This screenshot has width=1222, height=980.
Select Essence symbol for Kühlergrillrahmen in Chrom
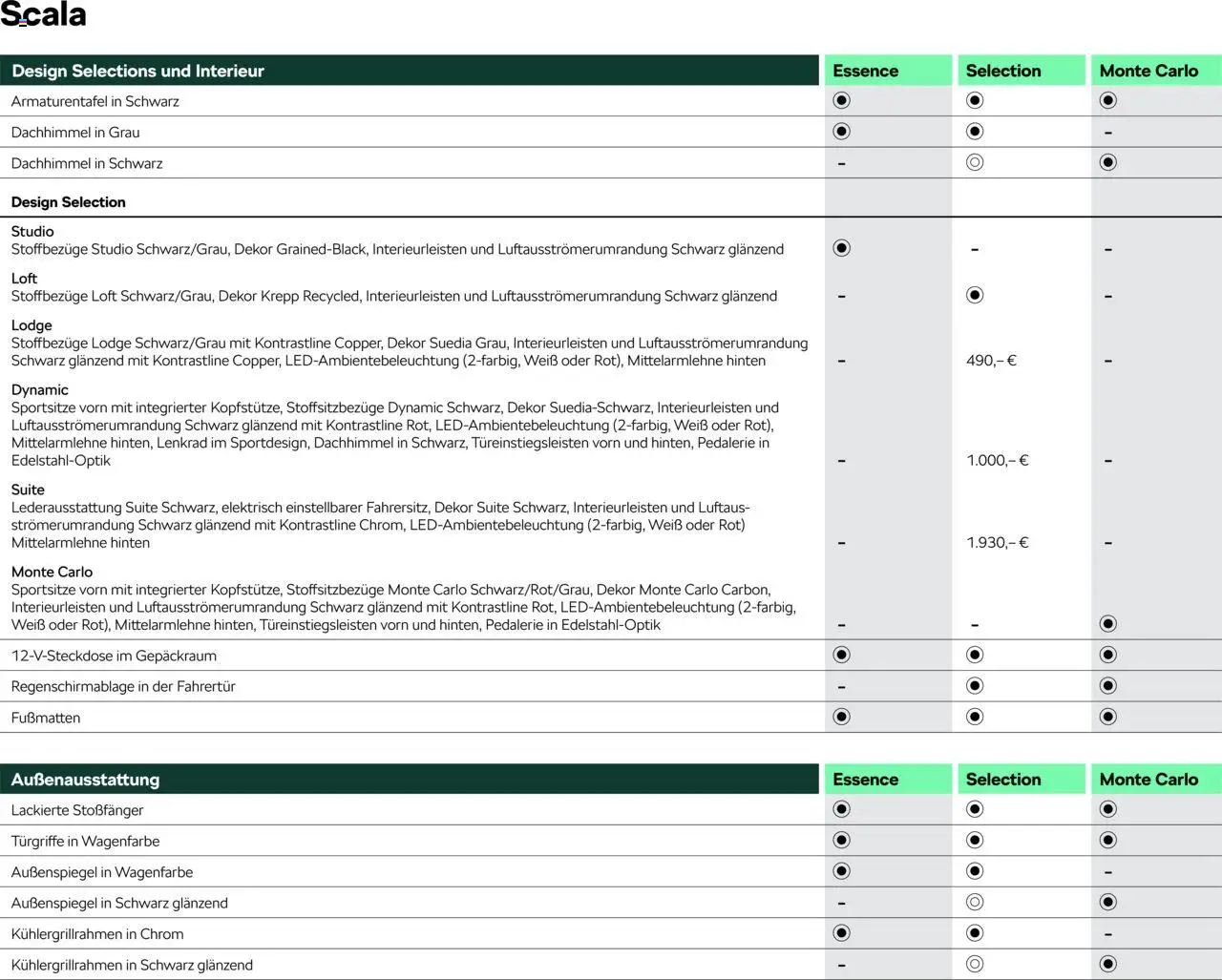(841, 933)
